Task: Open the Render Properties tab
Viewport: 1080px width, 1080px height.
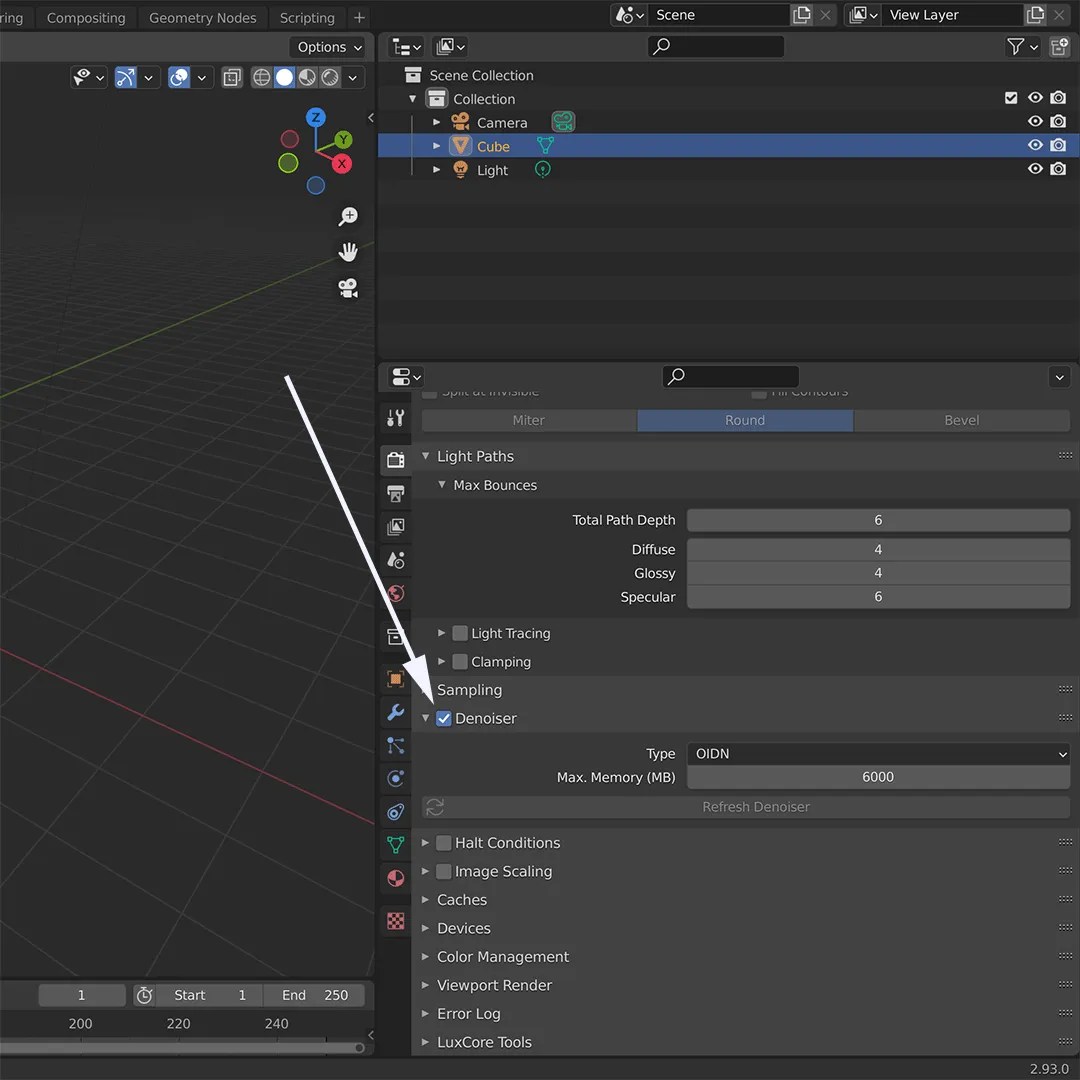Action: pyautogui.click(x=395, y=460)
